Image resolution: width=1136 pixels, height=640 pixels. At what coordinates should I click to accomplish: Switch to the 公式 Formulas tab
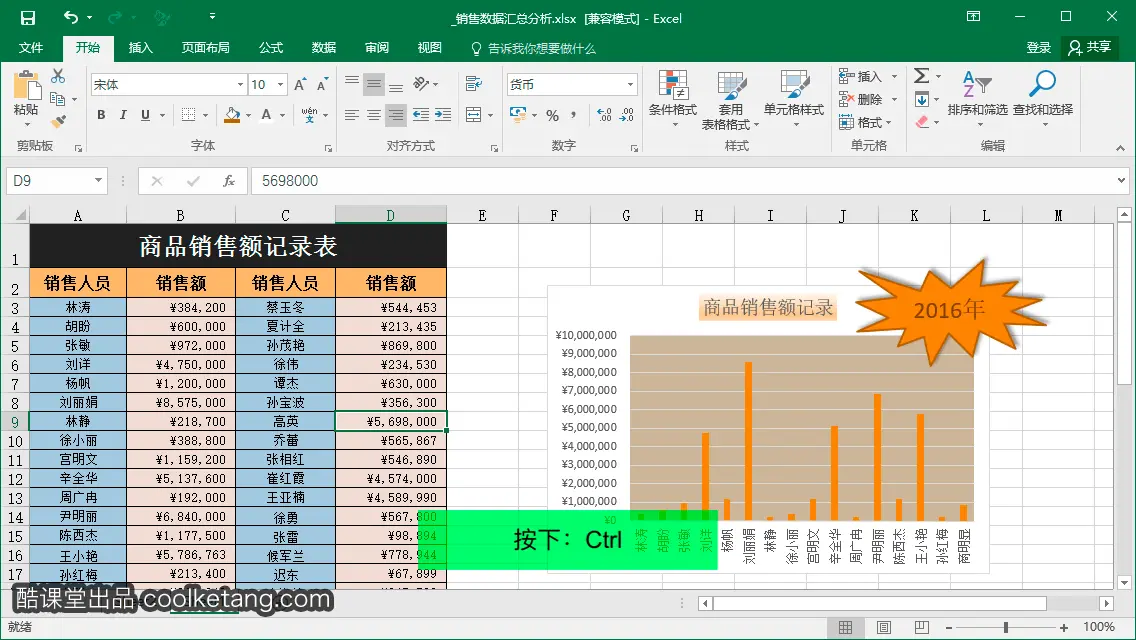pos(271,48)
